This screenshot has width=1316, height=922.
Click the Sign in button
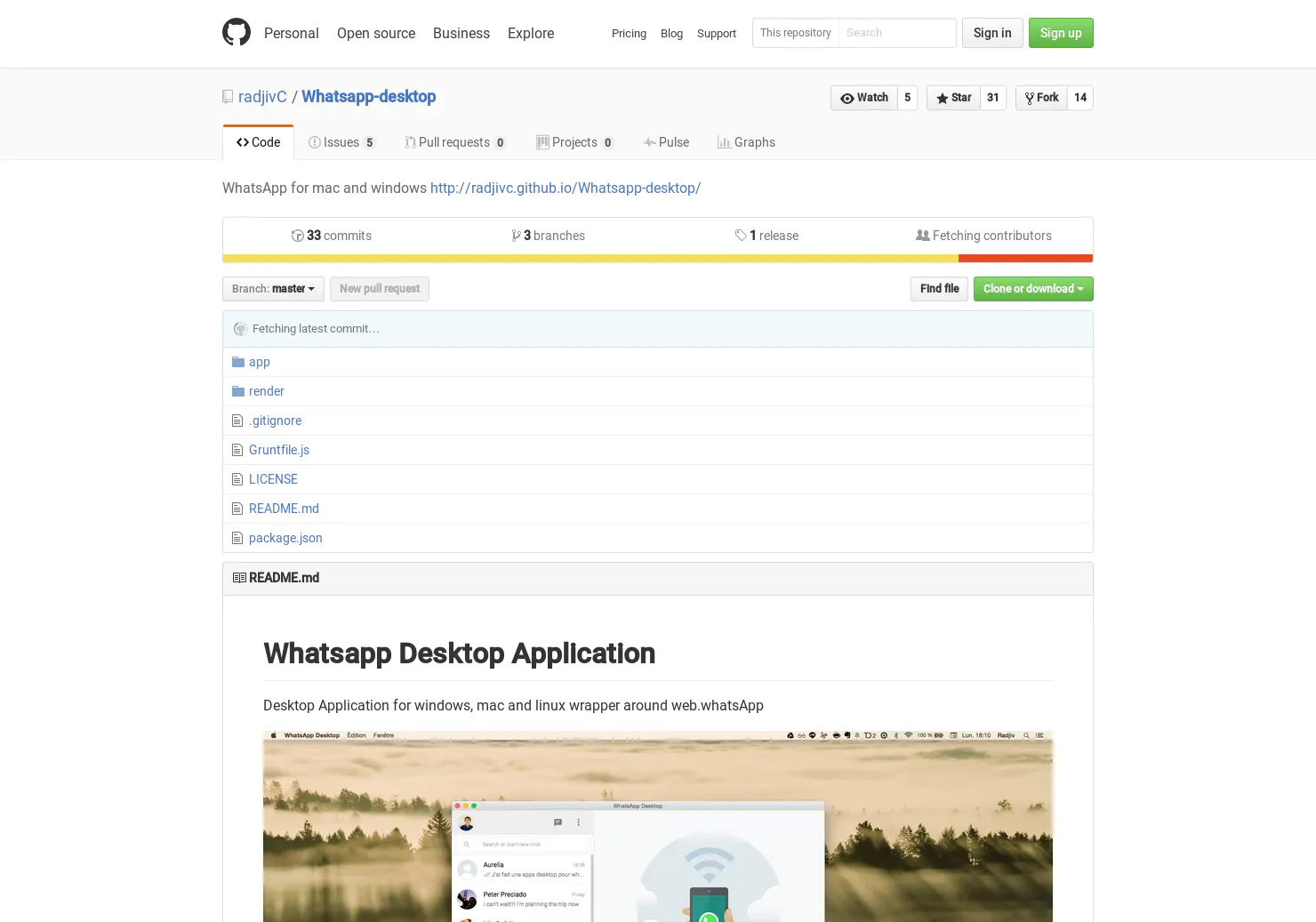tap(992, 33)
